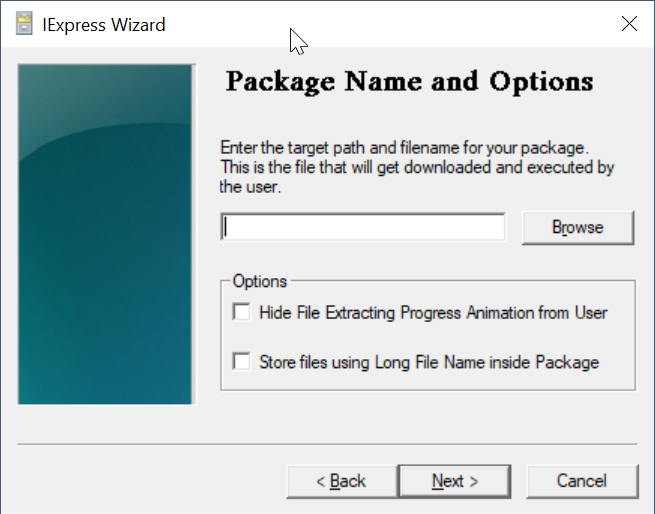
Task: Go to the previous step with Back
Action: (342, 481)
